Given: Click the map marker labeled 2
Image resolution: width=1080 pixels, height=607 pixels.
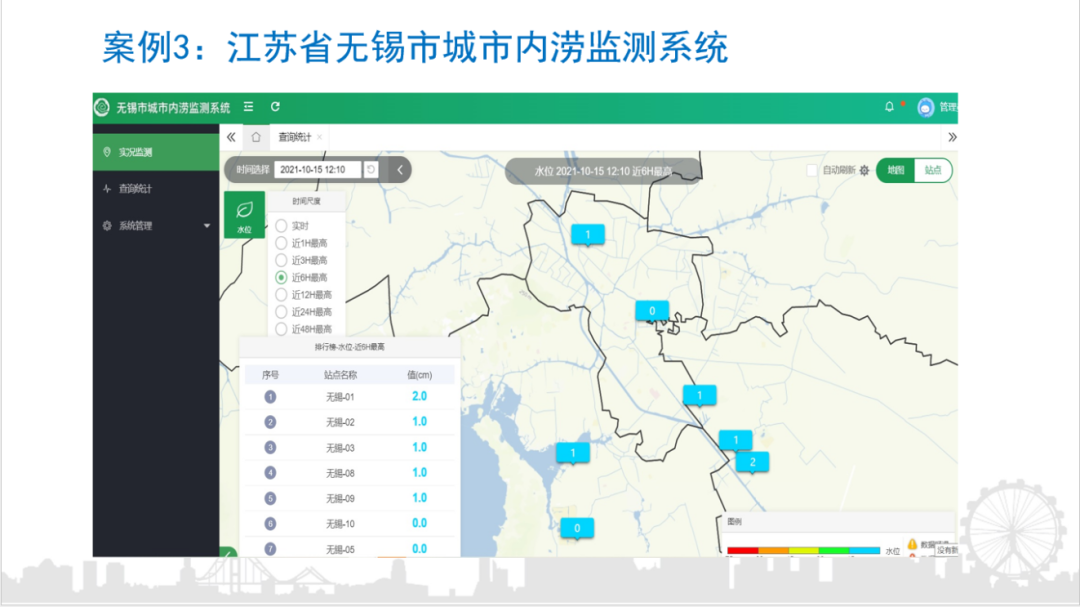Looking at the screenshot, I should (752, 462).
